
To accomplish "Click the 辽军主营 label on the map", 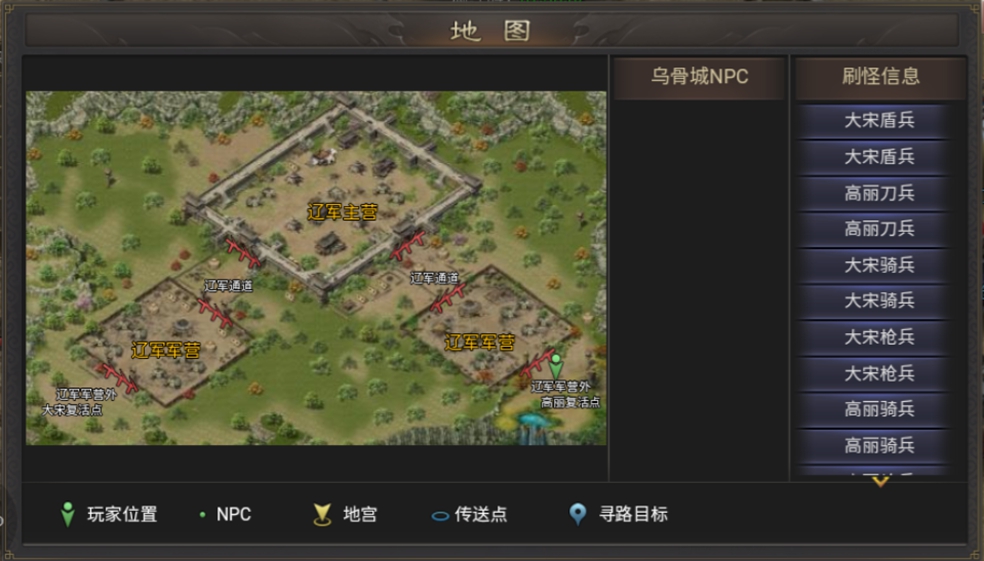I will click(342, 212).
